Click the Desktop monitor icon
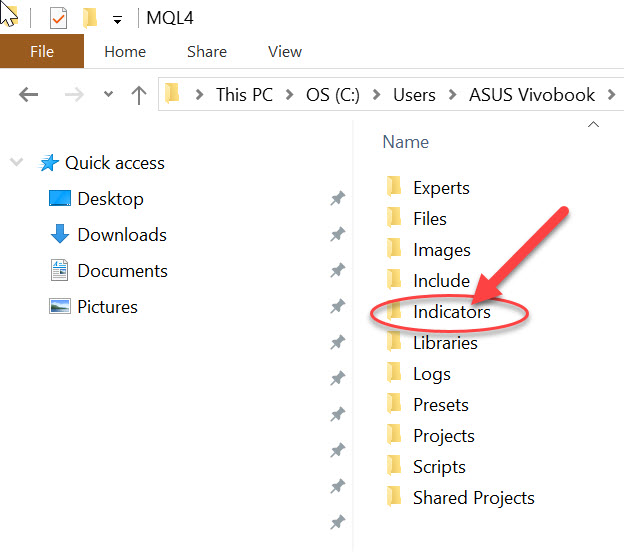The image size is (624, 553). [x=60, y=198]
